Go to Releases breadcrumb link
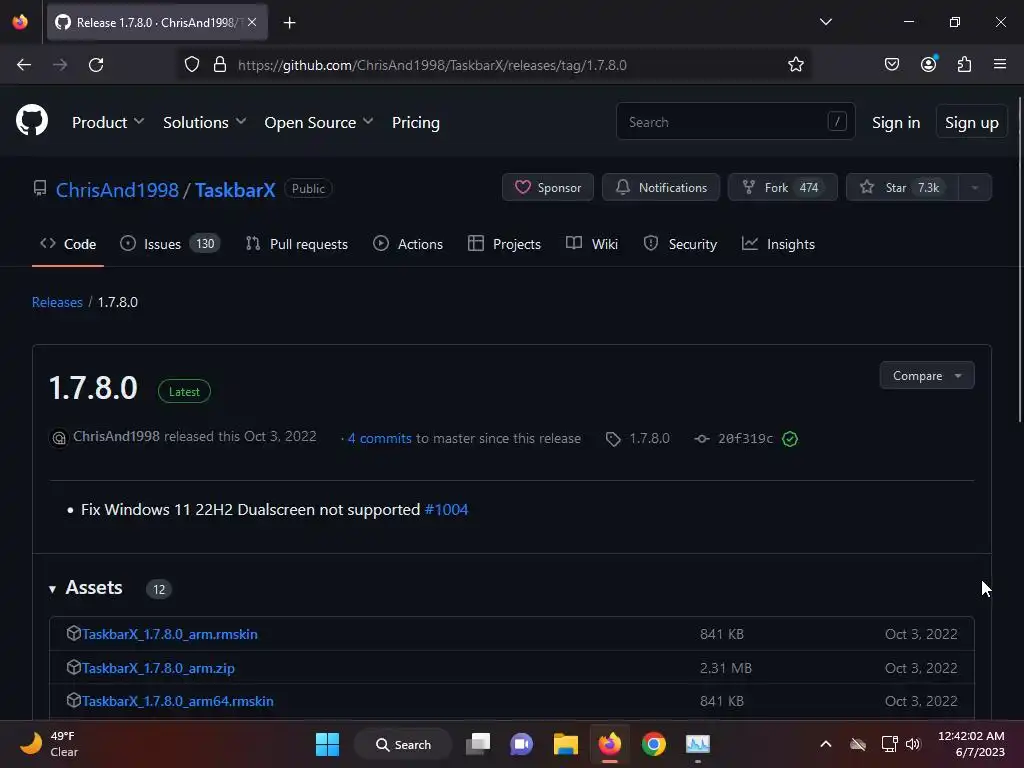The width and height of the screenshot is (1024, 768). tap(57, 302)
